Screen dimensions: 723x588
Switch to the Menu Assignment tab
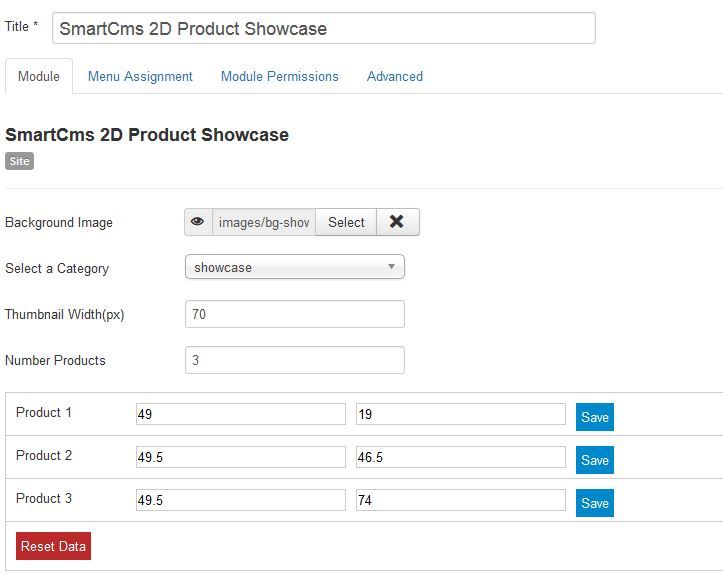click(140, 76)
